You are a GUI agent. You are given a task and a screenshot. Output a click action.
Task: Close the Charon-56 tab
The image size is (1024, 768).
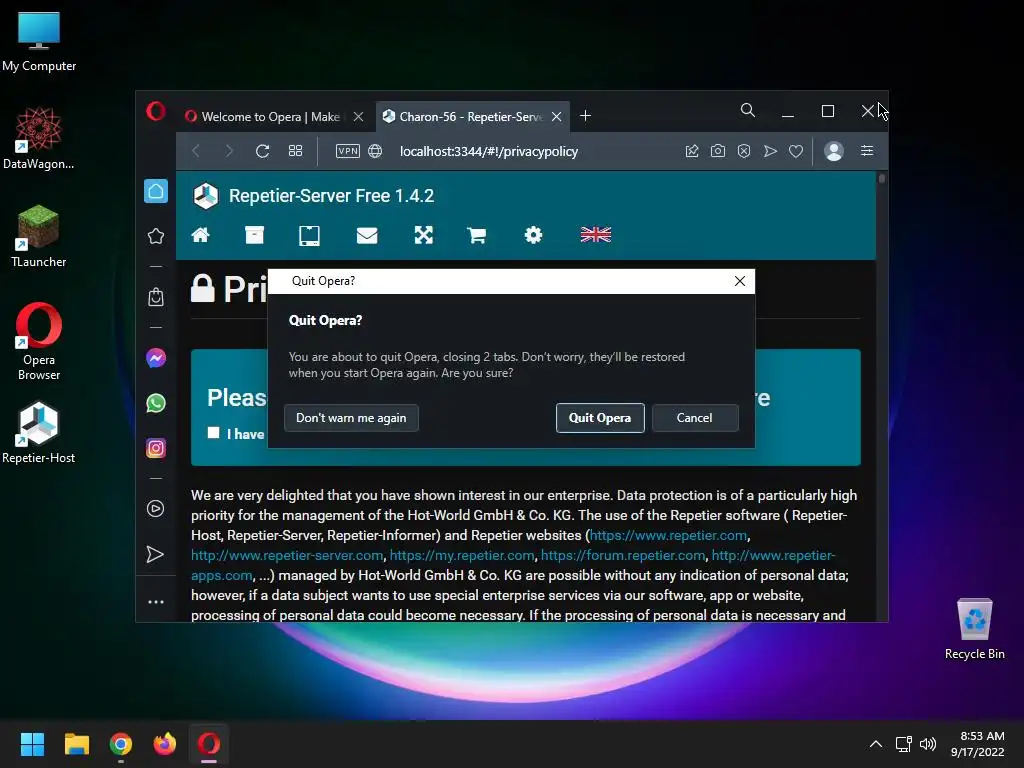tap(556, 117)
